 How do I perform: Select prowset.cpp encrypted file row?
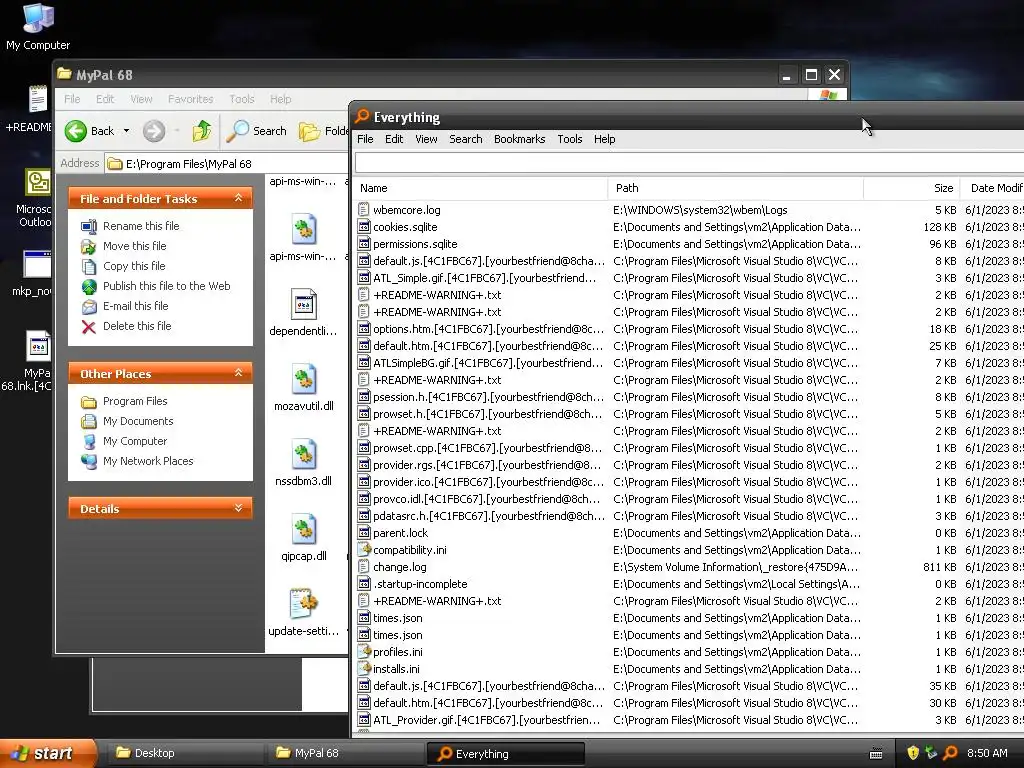689,447
